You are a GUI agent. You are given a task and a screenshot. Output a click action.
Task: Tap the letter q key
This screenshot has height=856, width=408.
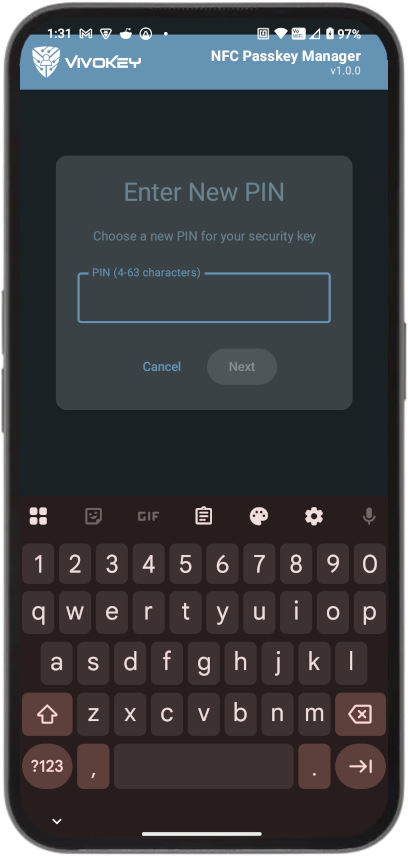(x=38, y=613)
